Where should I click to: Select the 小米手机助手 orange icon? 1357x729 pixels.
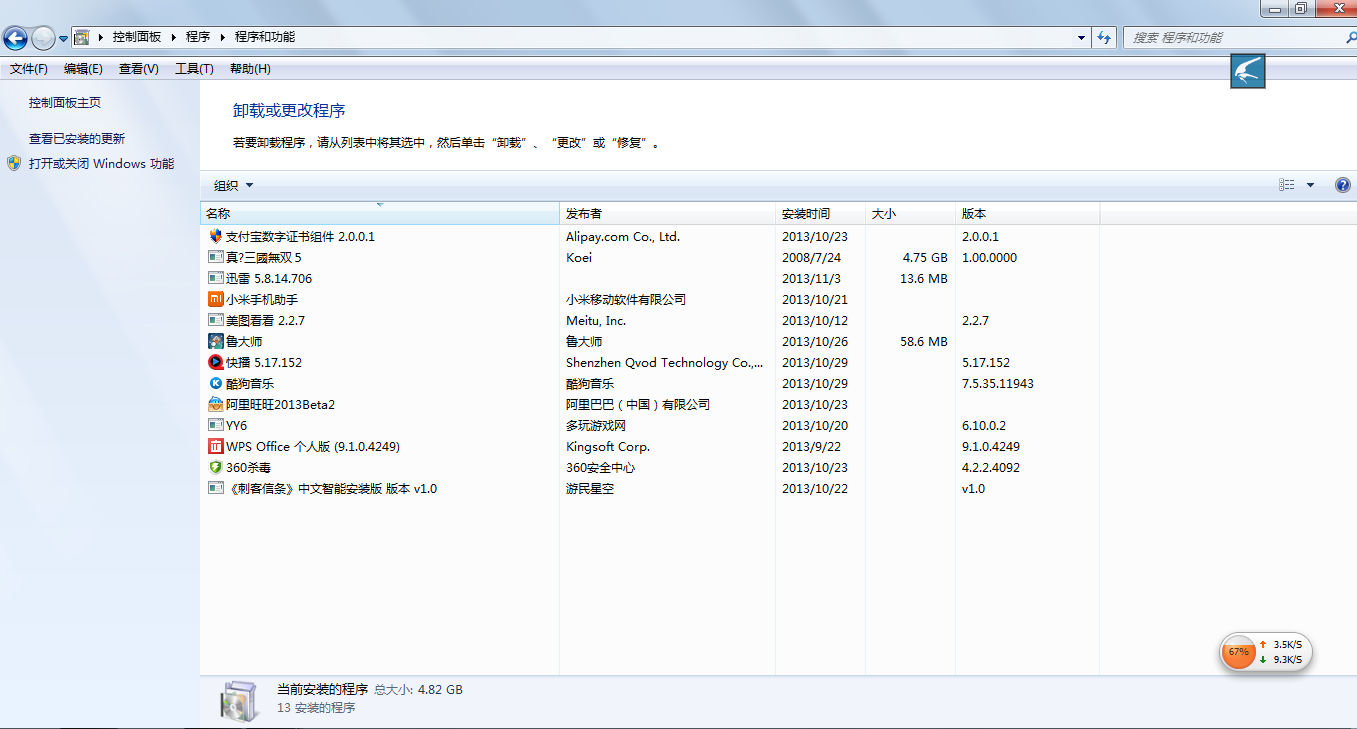pos(215,300)
